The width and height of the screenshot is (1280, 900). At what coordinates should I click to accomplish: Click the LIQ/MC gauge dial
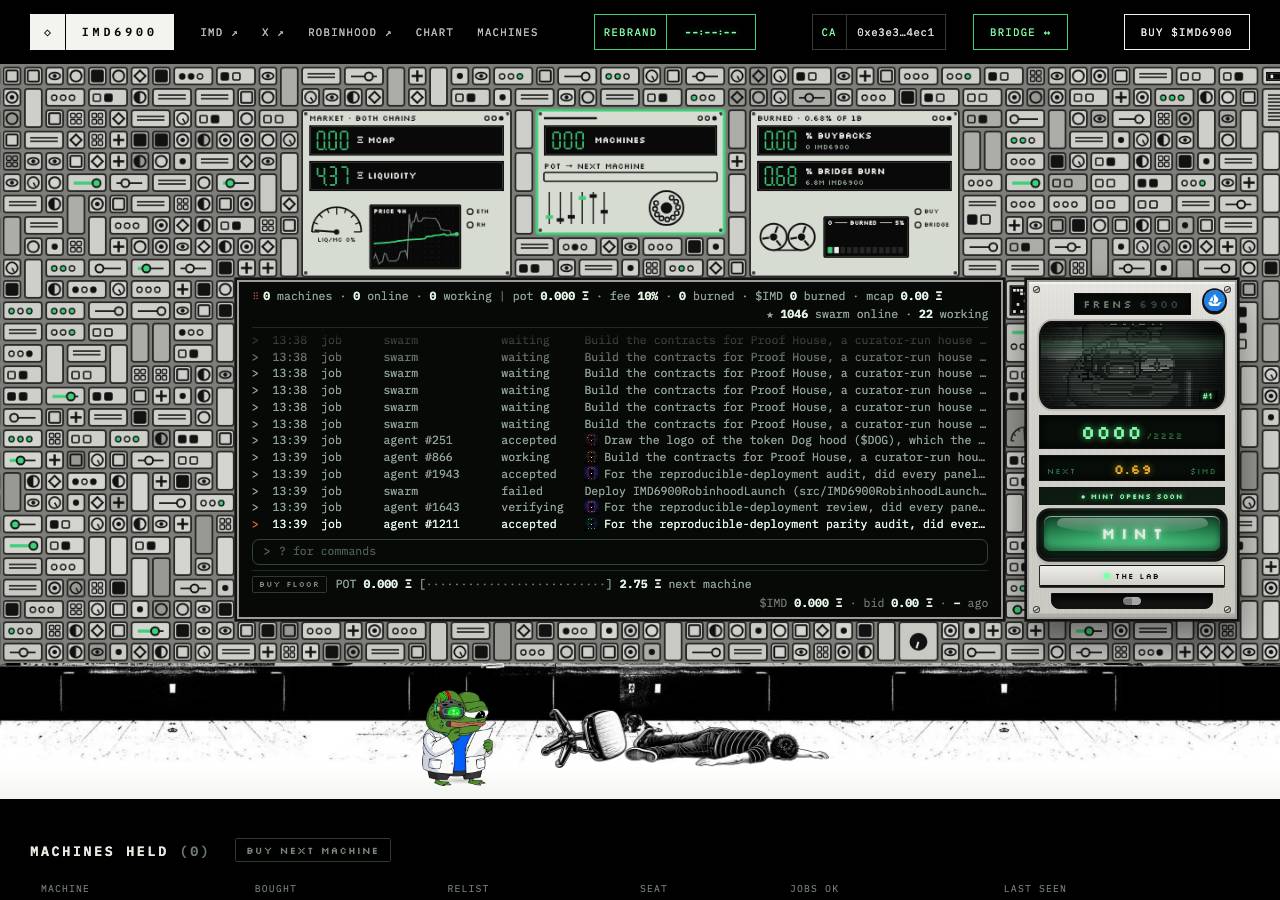[x=336, y=223]
